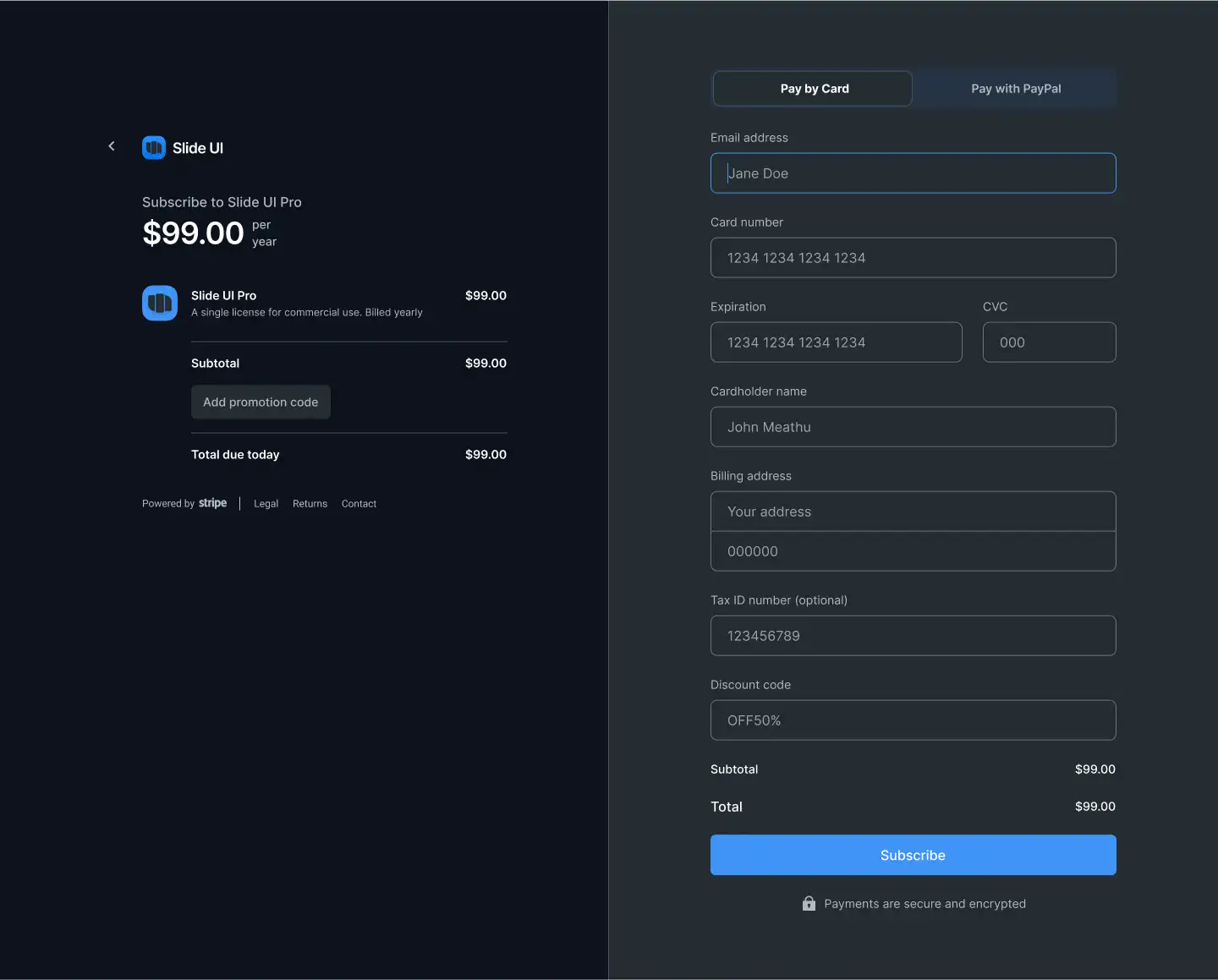Click the Slide UI Pro product name

pyautogui.click(x=223, y=296)
